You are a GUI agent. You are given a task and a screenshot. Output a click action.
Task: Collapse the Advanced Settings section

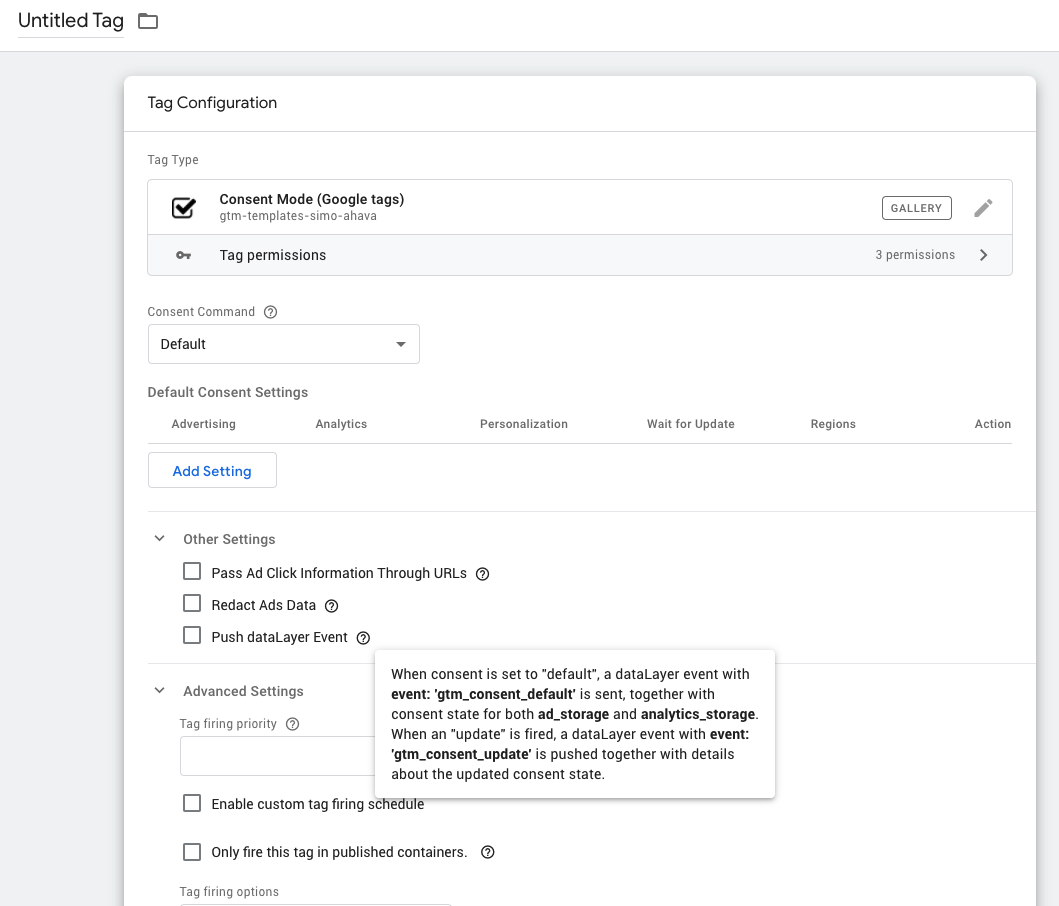click(x=160, y=691)
